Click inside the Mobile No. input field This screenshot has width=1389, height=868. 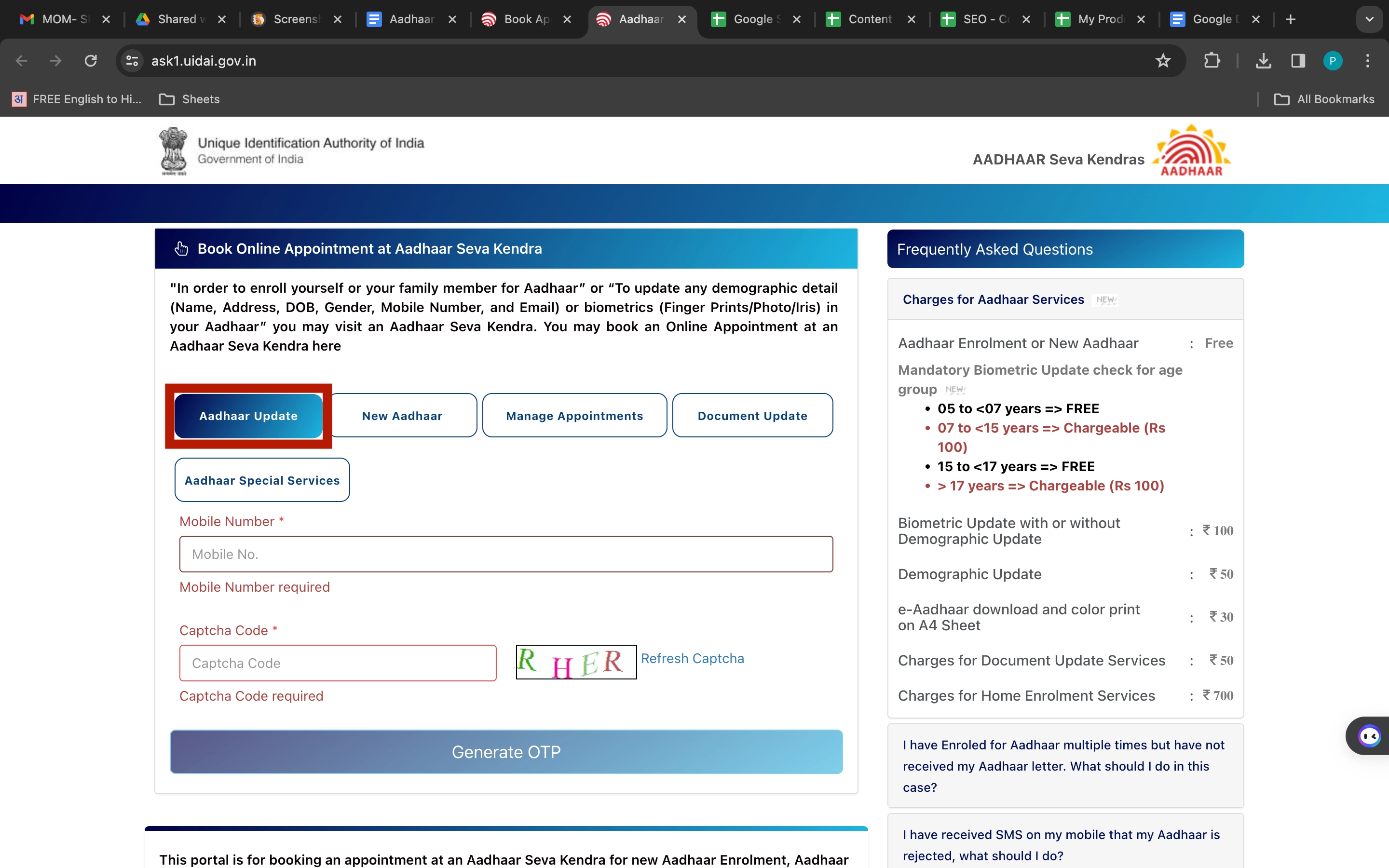pos(505,554)
